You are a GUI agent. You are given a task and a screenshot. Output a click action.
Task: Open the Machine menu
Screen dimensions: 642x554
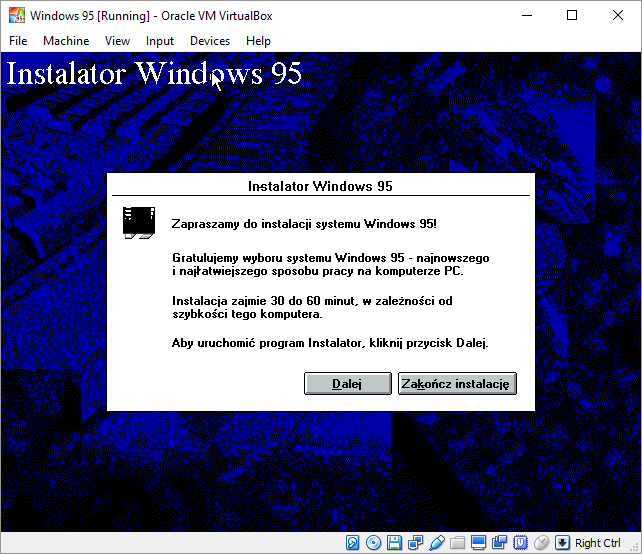point(66,41)
